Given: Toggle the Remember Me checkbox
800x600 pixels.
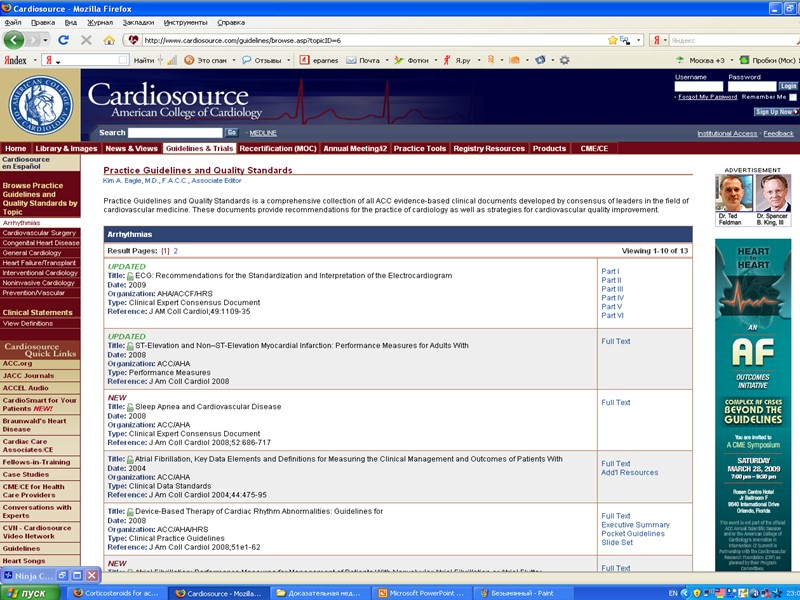Looking at the screenshot, I should [x=792, y=97].
